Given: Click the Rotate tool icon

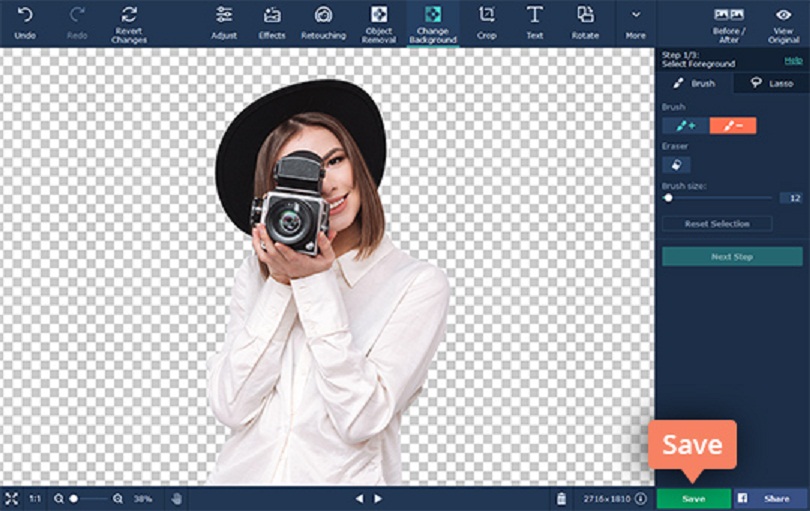Looking at the screenshot, I should point(585,15).
